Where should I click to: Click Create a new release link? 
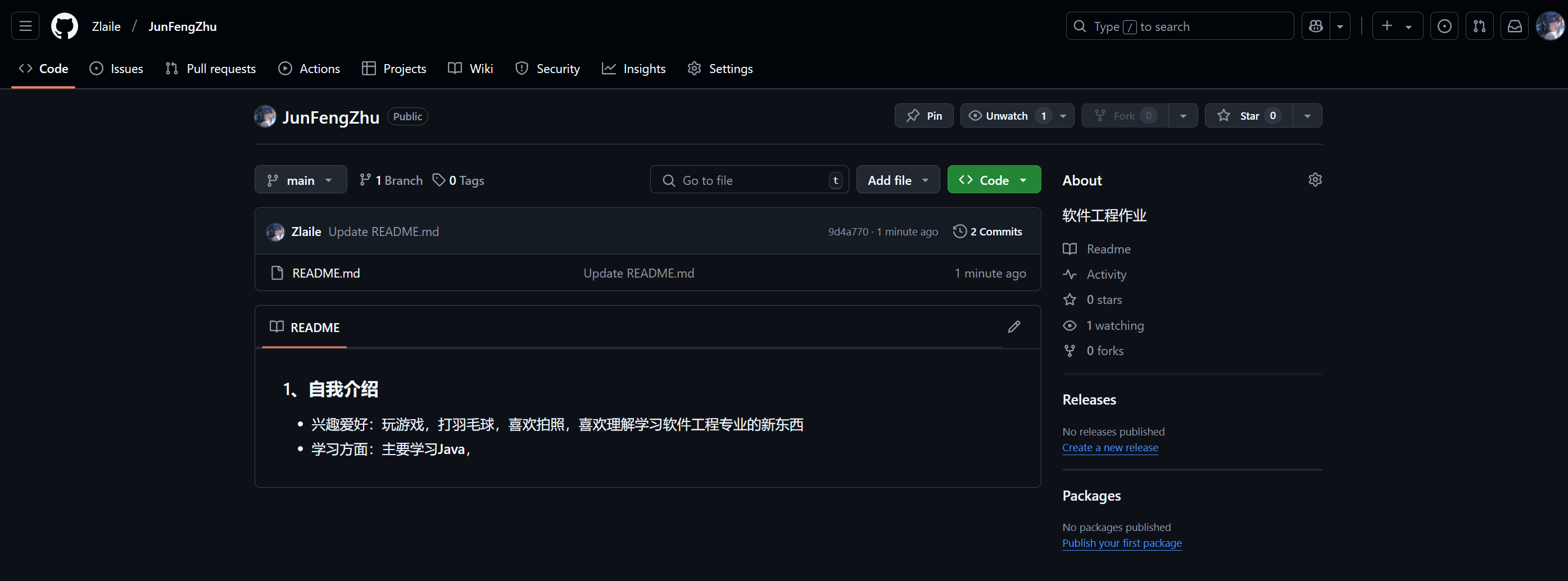(1109, 447)
